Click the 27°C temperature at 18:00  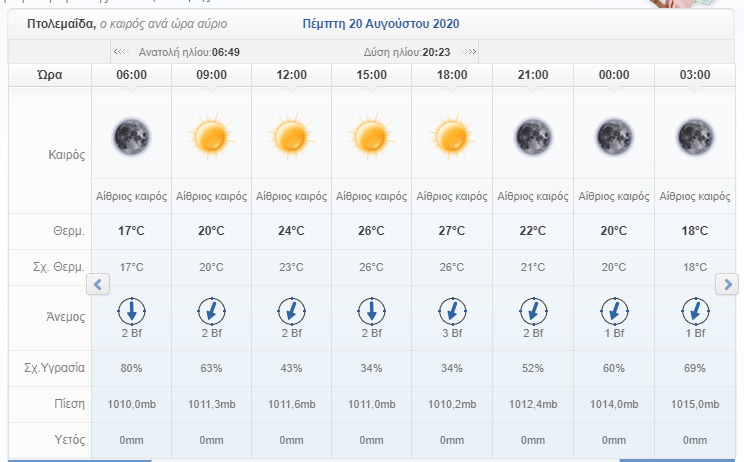452,231
